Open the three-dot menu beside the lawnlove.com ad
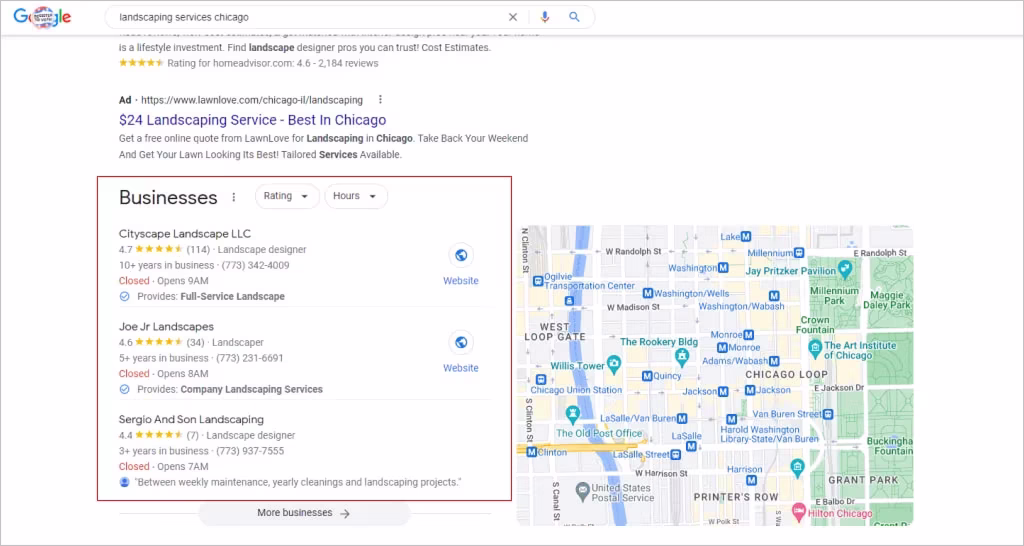1024x546 pixels. 380,100
